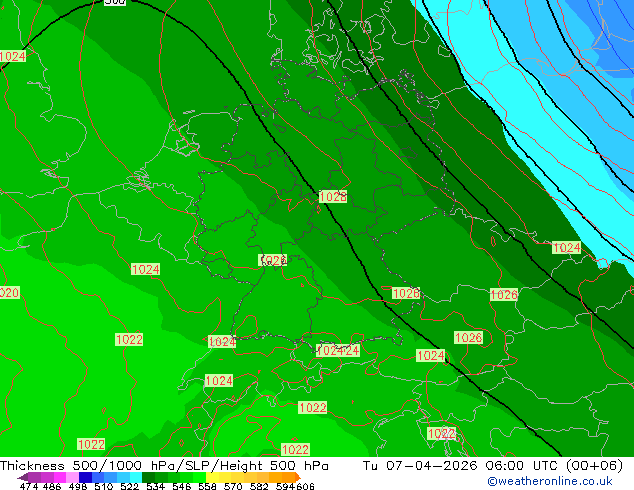Click the '498' legend value

(78, 486)
